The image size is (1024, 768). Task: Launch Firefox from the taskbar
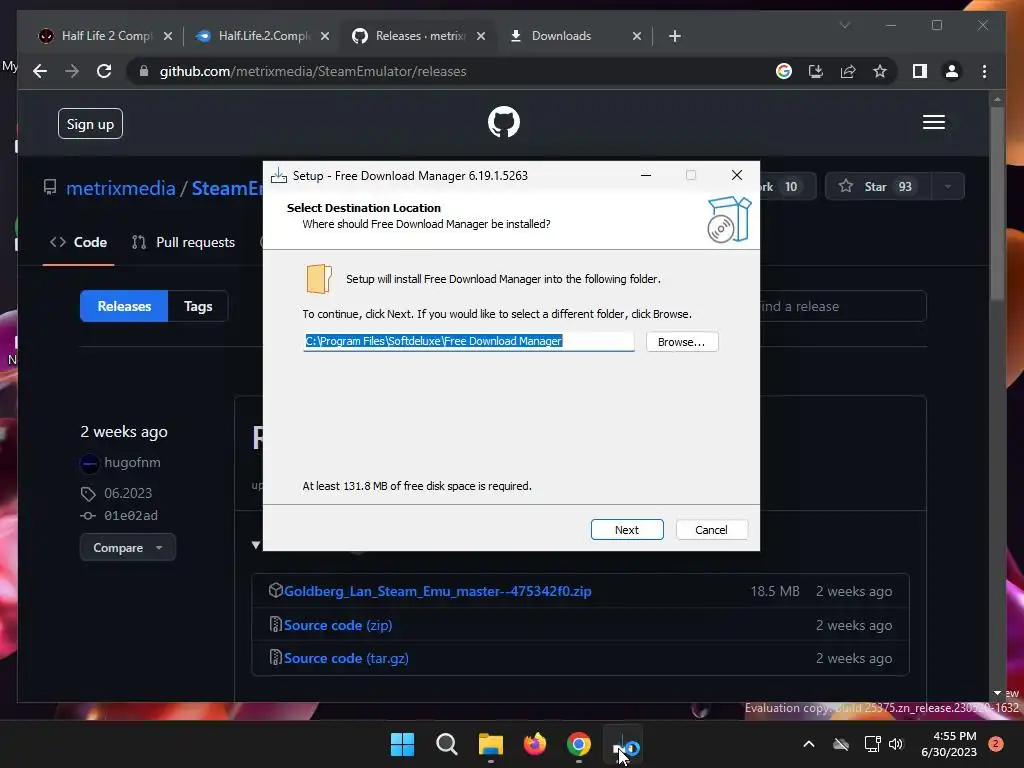tap(535, 744)
